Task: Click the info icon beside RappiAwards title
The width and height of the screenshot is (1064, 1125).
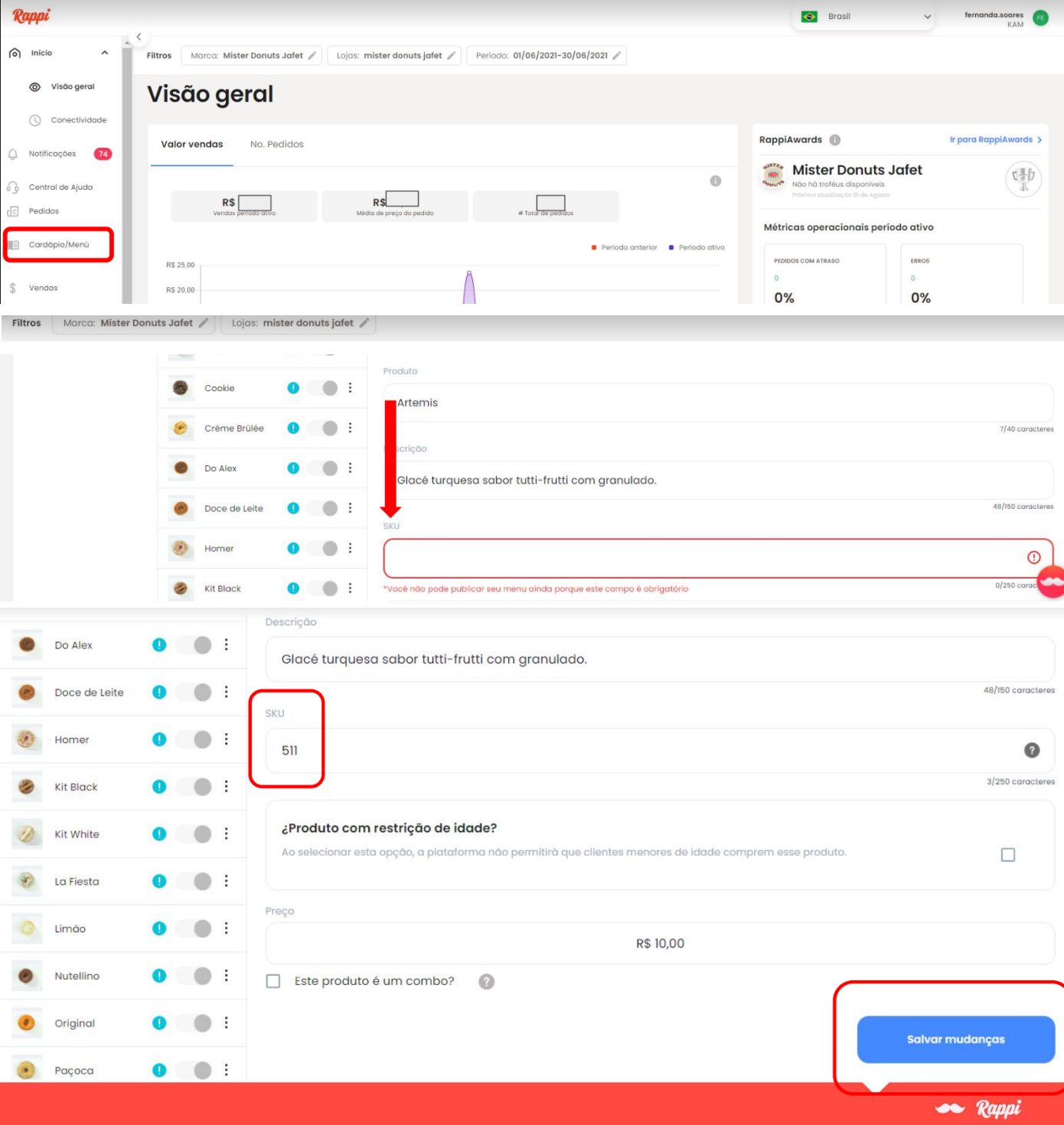Action: click(835, 140)
